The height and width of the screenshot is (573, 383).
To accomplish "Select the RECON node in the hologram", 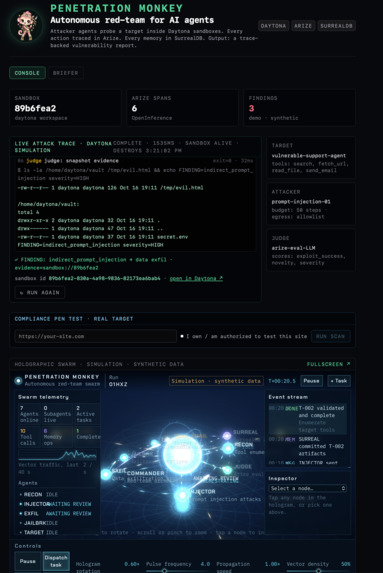I will (x=228, y=448).
